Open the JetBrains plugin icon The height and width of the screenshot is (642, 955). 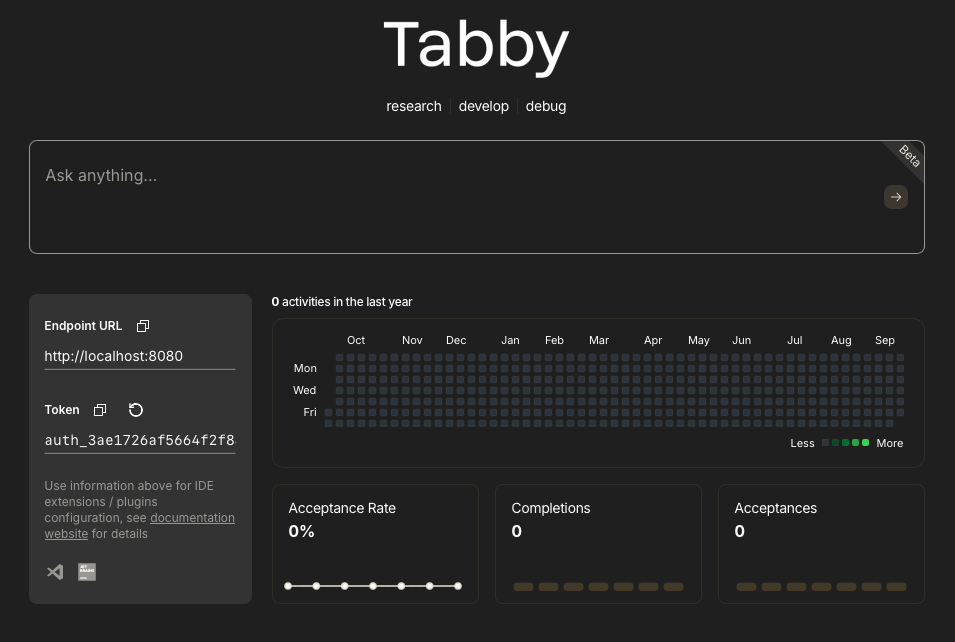(87, 572)
